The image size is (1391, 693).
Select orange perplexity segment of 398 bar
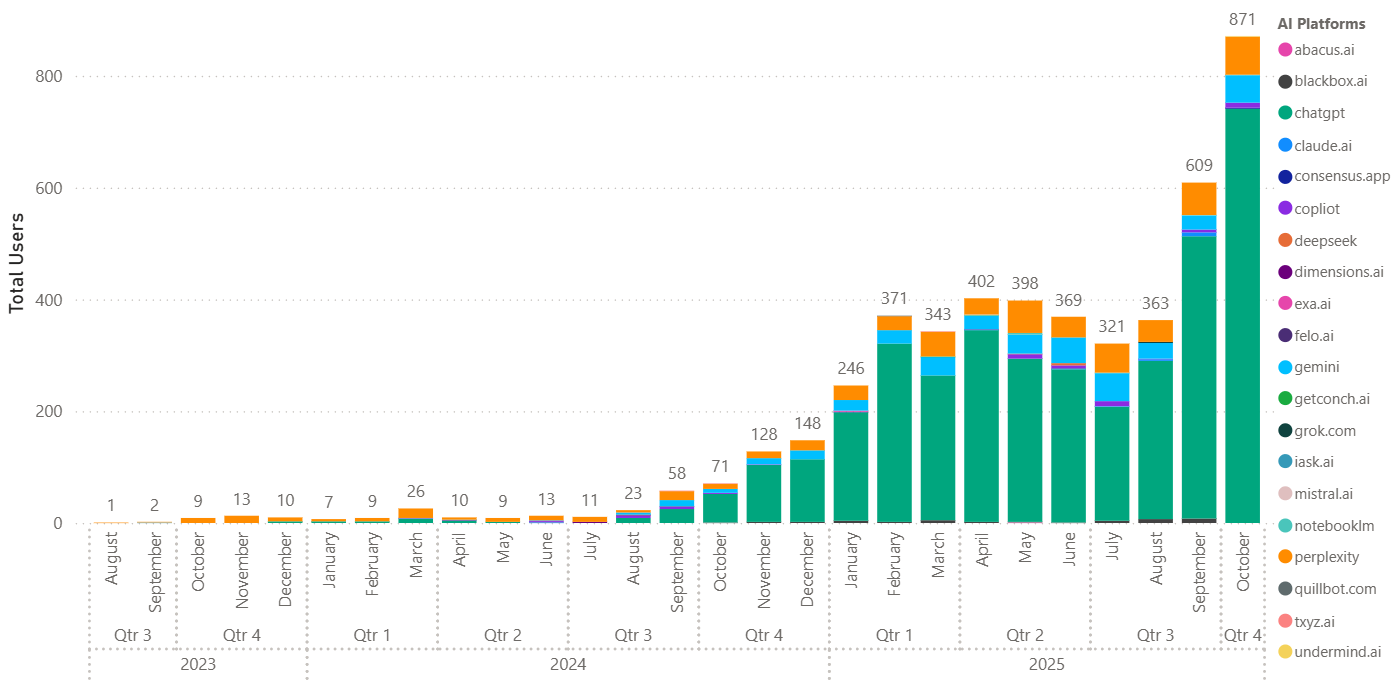point(1025,317)
